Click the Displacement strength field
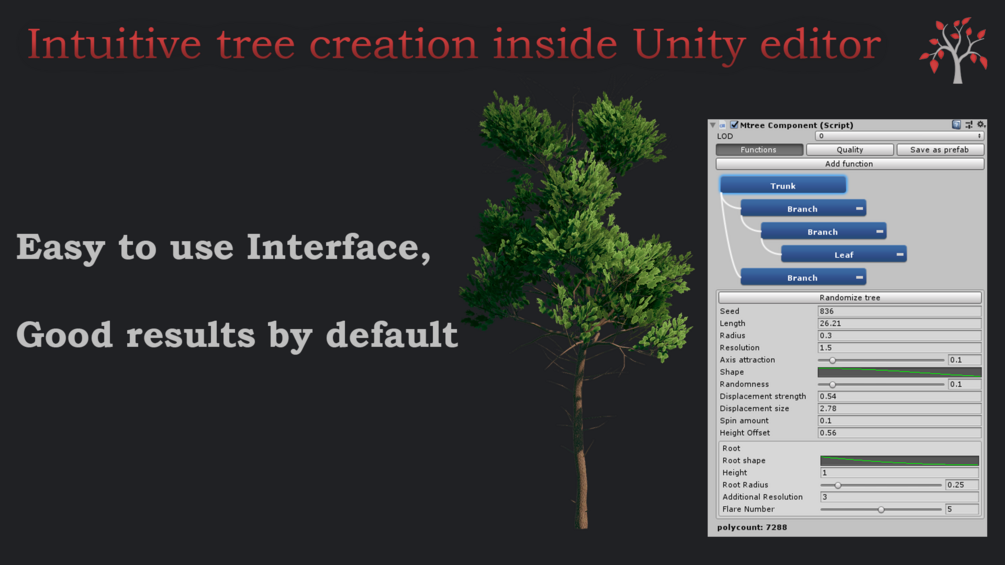This screenshot has width=1005, height=565. (899, 397)
